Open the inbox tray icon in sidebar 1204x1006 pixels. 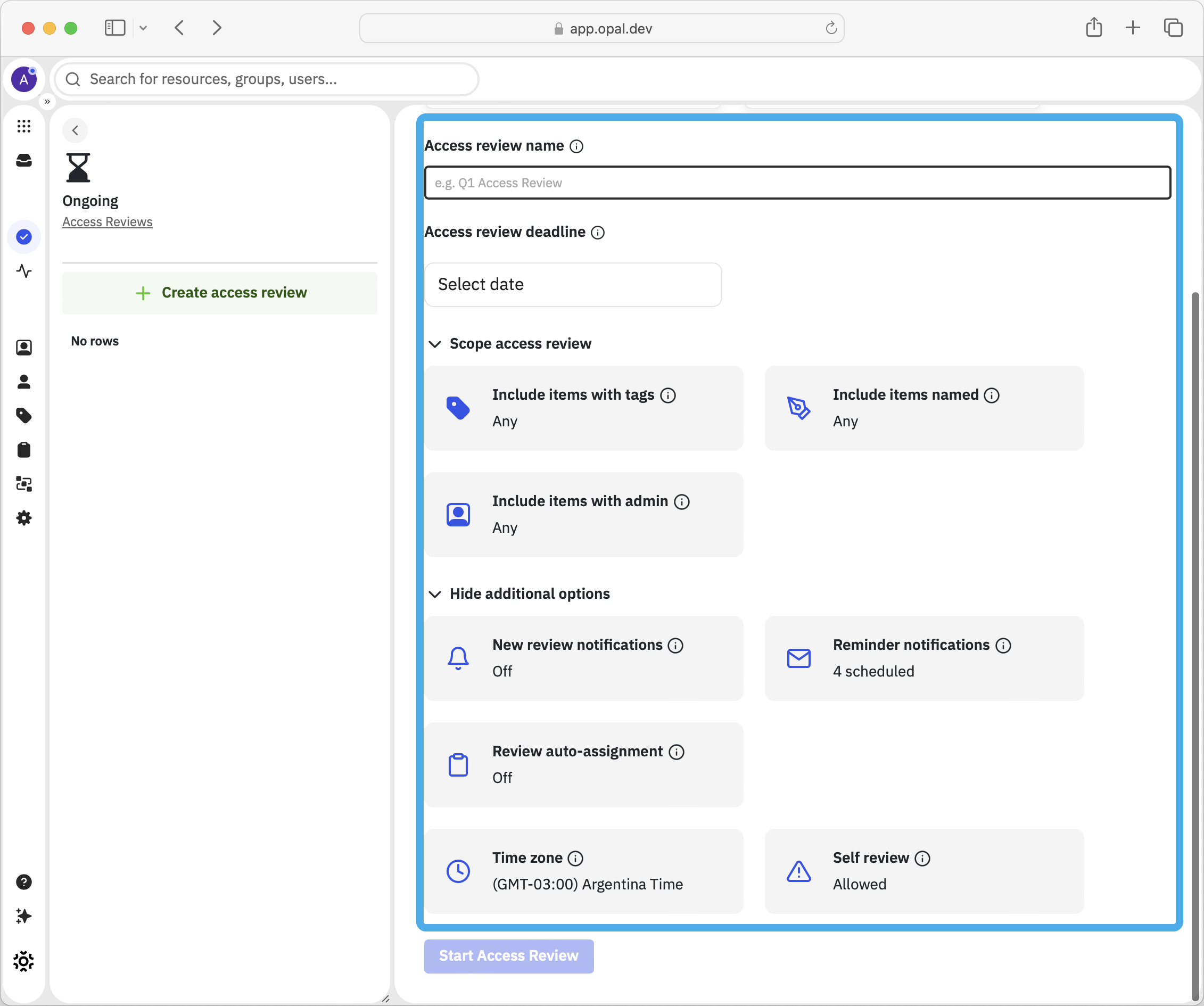23,161
